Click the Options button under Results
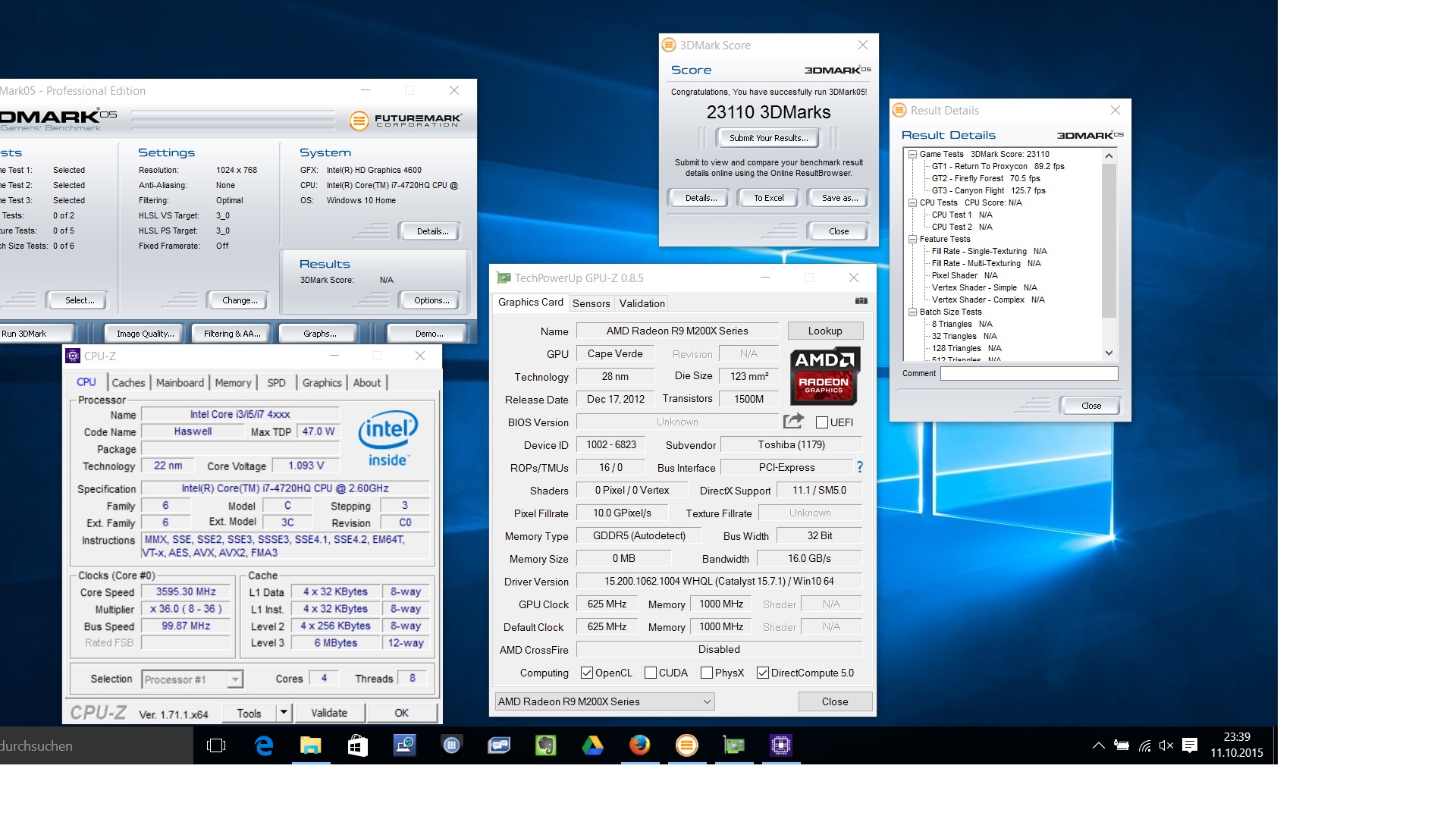 tap(431, 300)
